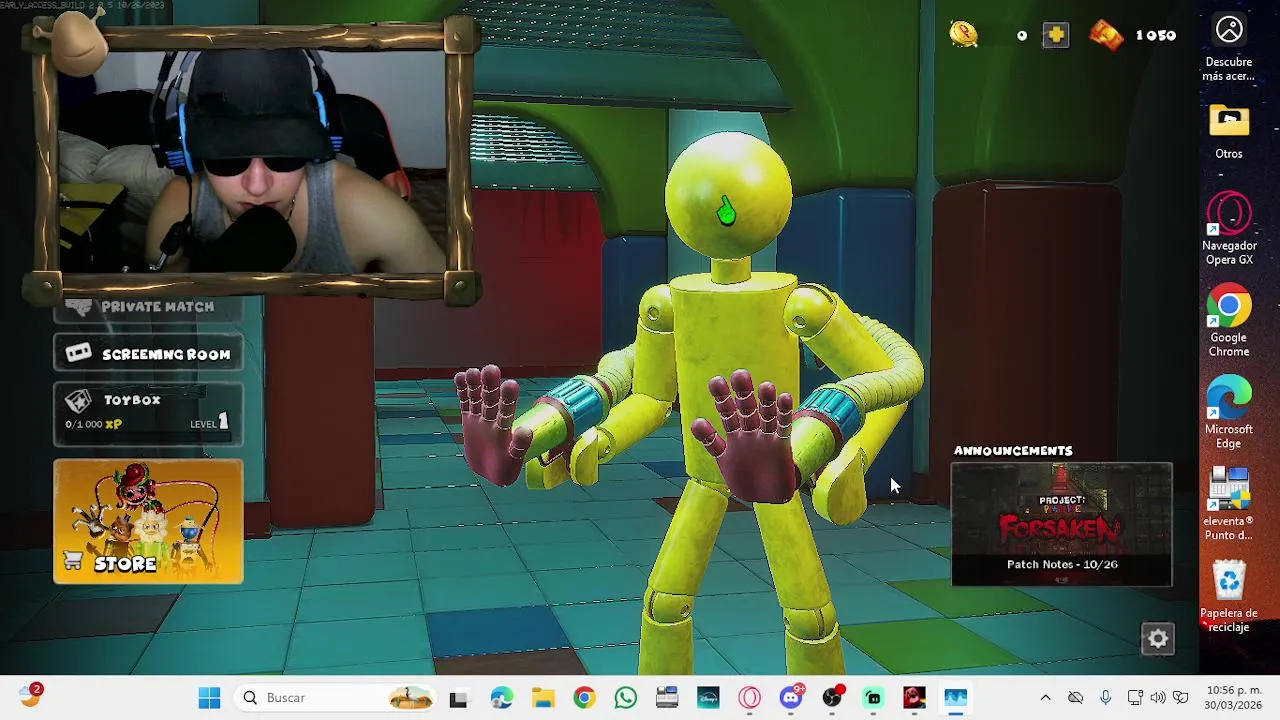Open Papelera de reciclaje

(1229, 597)
